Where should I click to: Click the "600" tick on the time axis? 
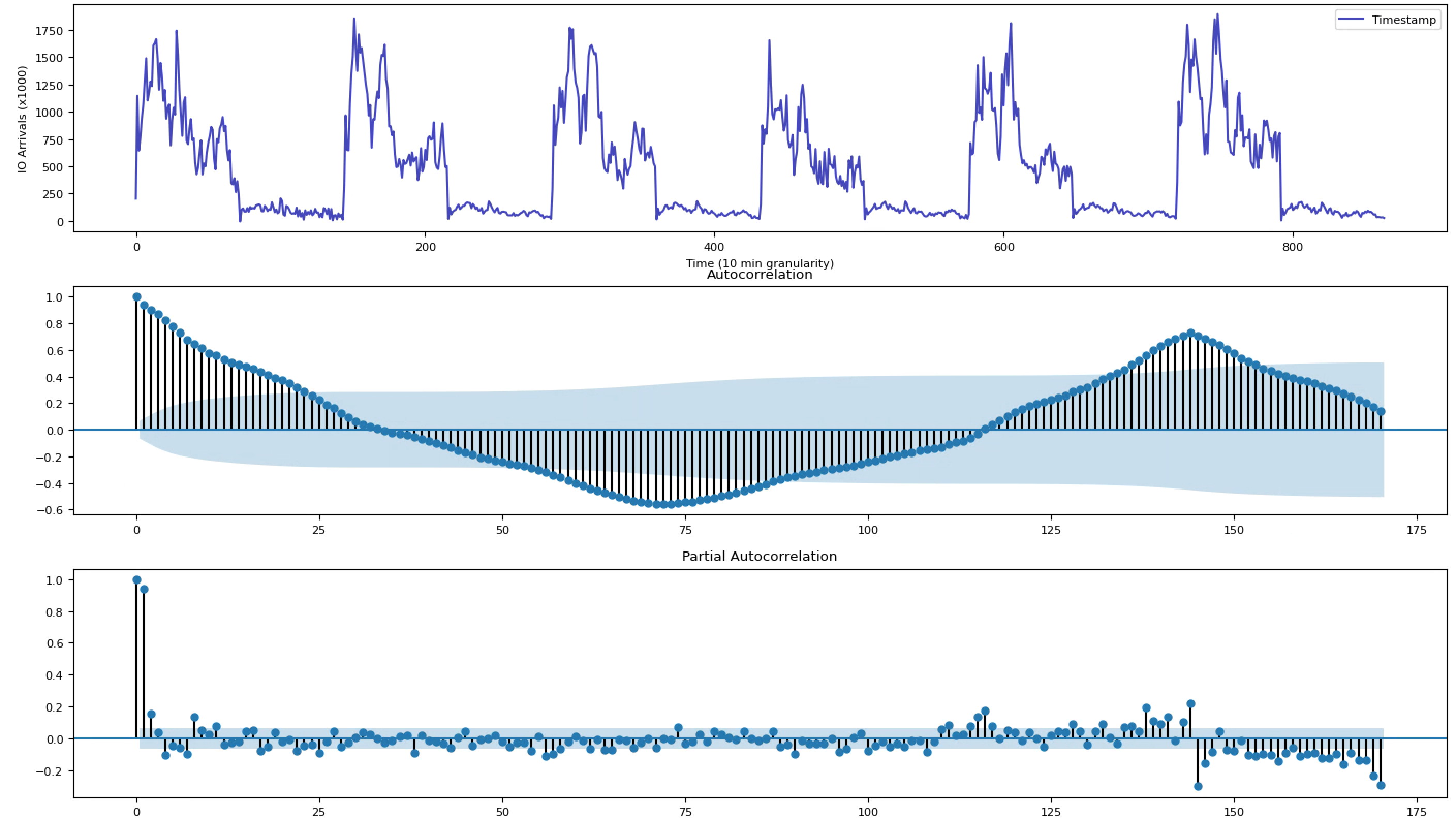1004,247
